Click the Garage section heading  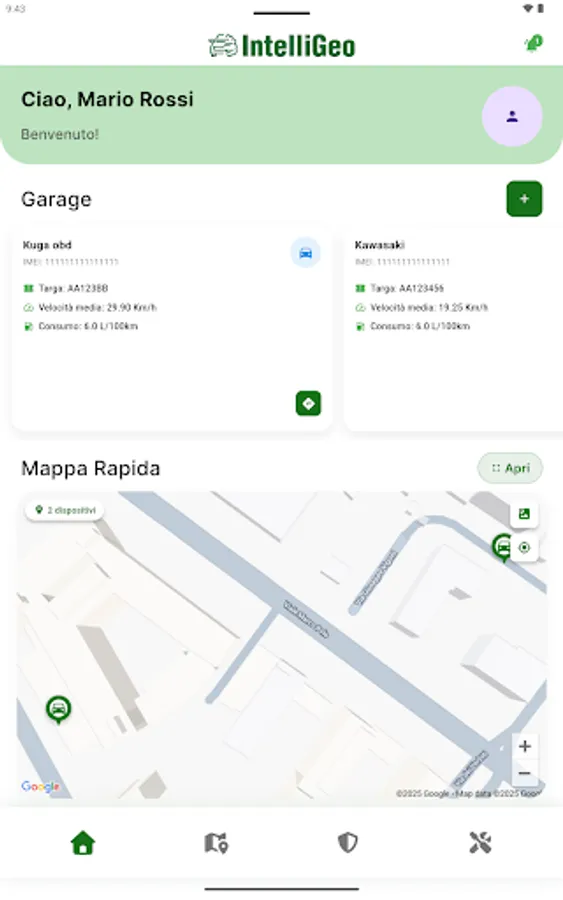56,199
